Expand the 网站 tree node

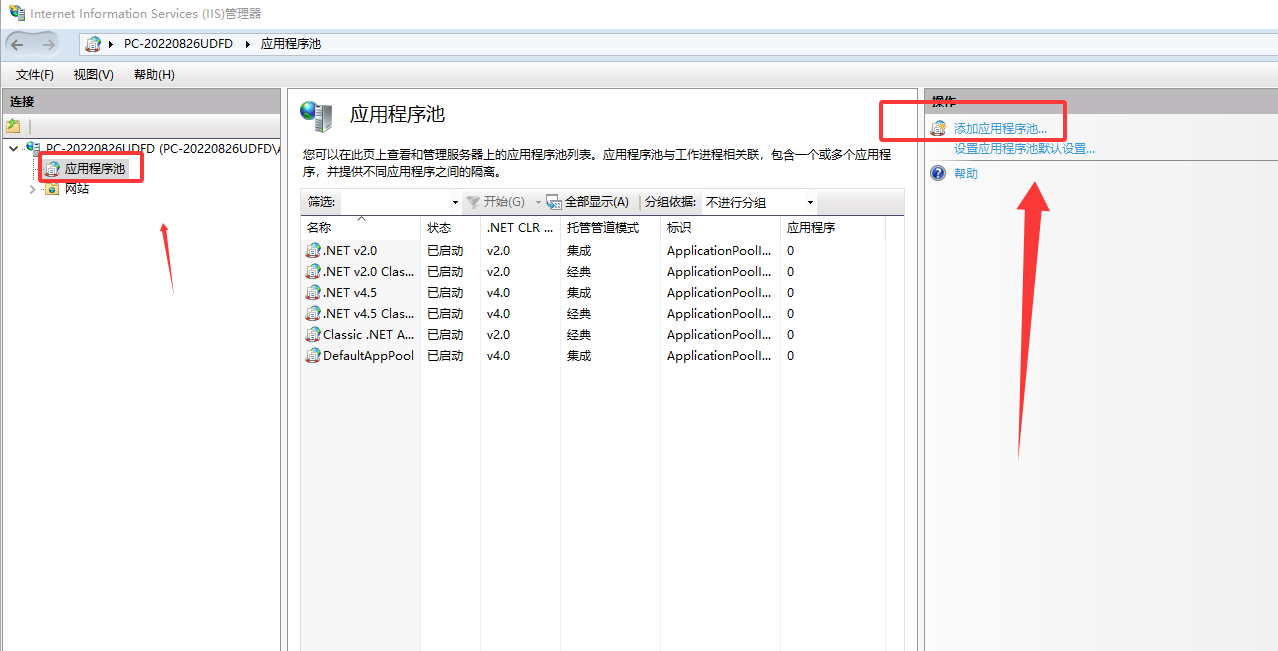(x=32, y=189)
